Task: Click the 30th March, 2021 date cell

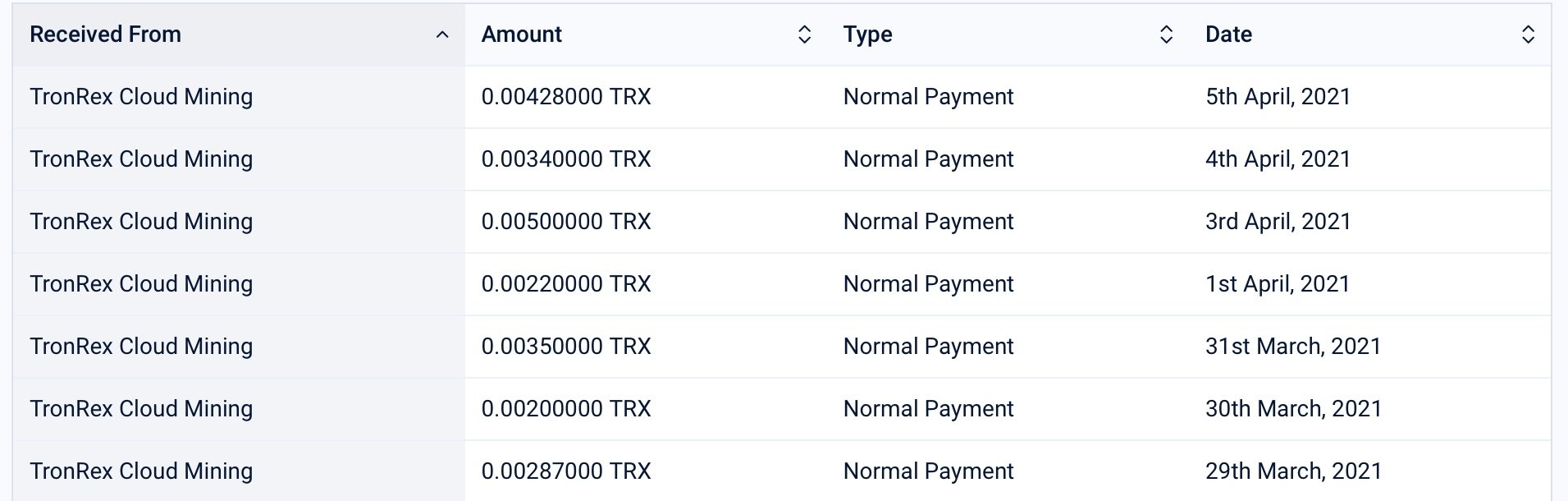Action: pyautogui.click(x=1293, y=409)
